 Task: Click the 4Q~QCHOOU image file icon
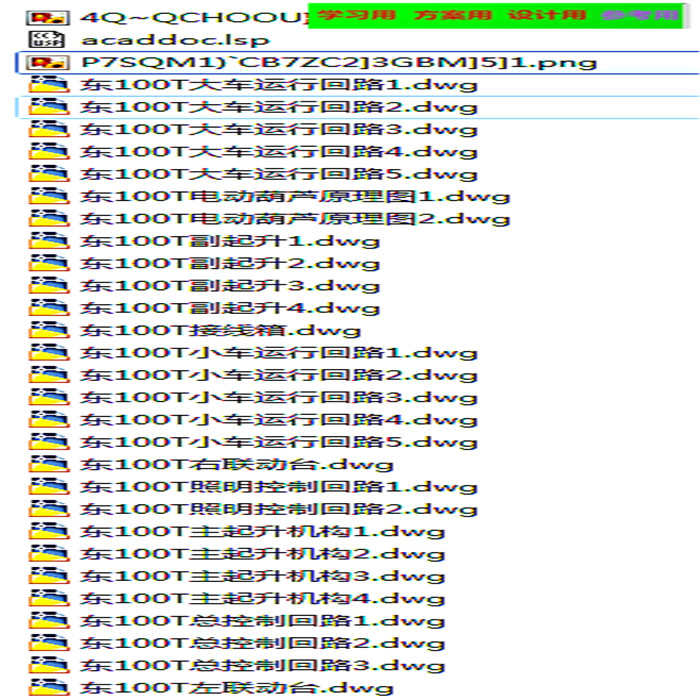(x=48, y=18)
